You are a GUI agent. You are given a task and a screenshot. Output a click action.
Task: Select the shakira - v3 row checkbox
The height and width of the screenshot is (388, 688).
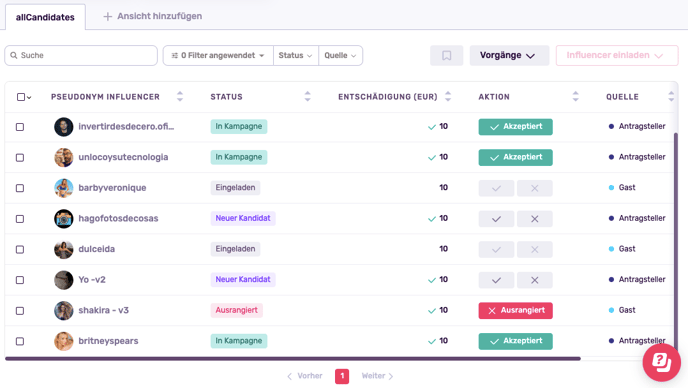tap(20, 311)
